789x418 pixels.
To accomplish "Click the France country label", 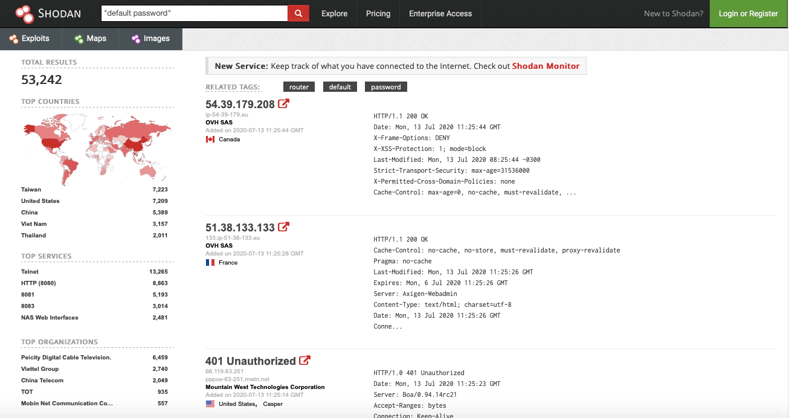I will tap(228, 263).
